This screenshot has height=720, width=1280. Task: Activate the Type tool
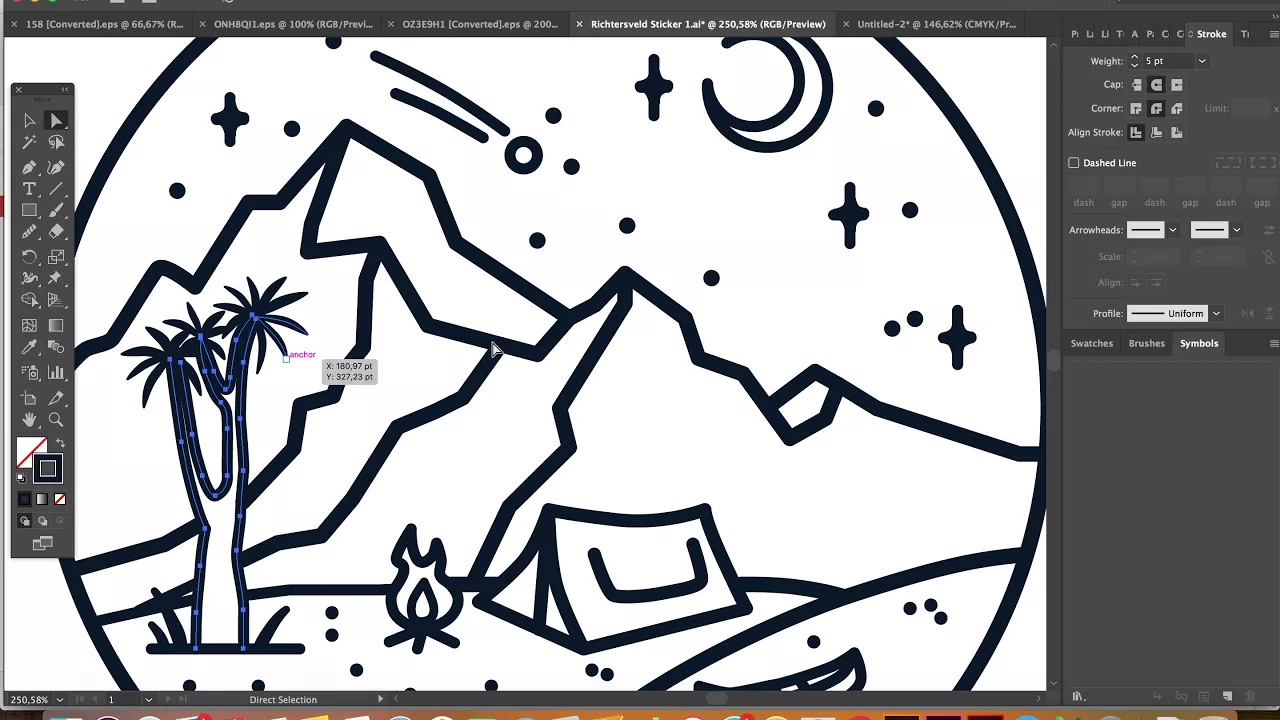[x=29, y=189]
